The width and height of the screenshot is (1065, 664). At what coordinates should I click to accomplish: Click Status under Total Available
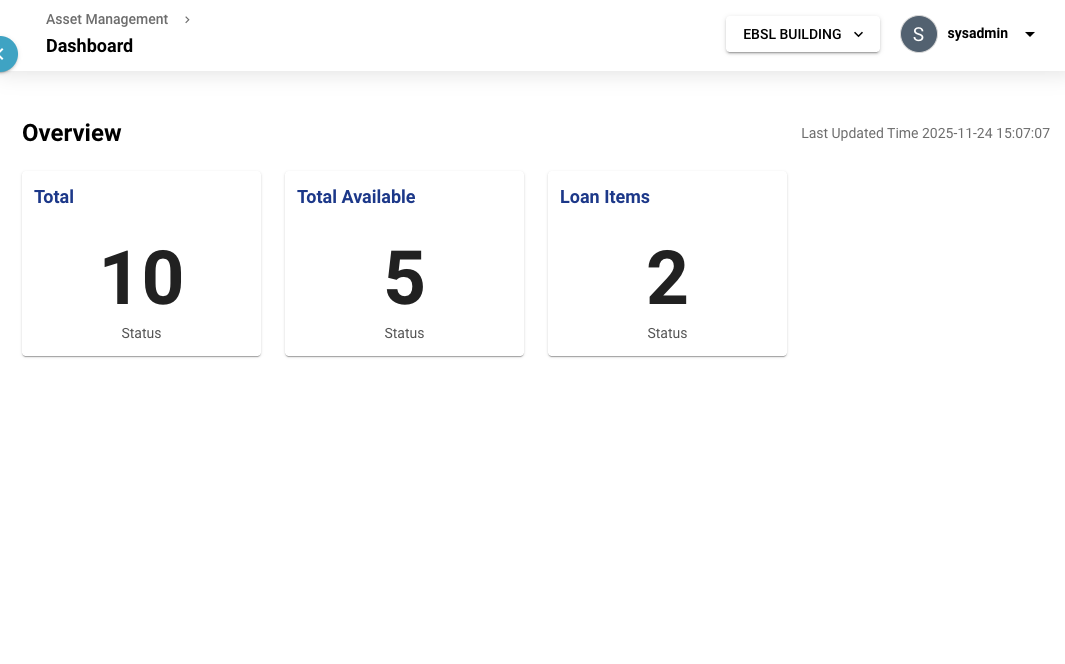[404, 333]
